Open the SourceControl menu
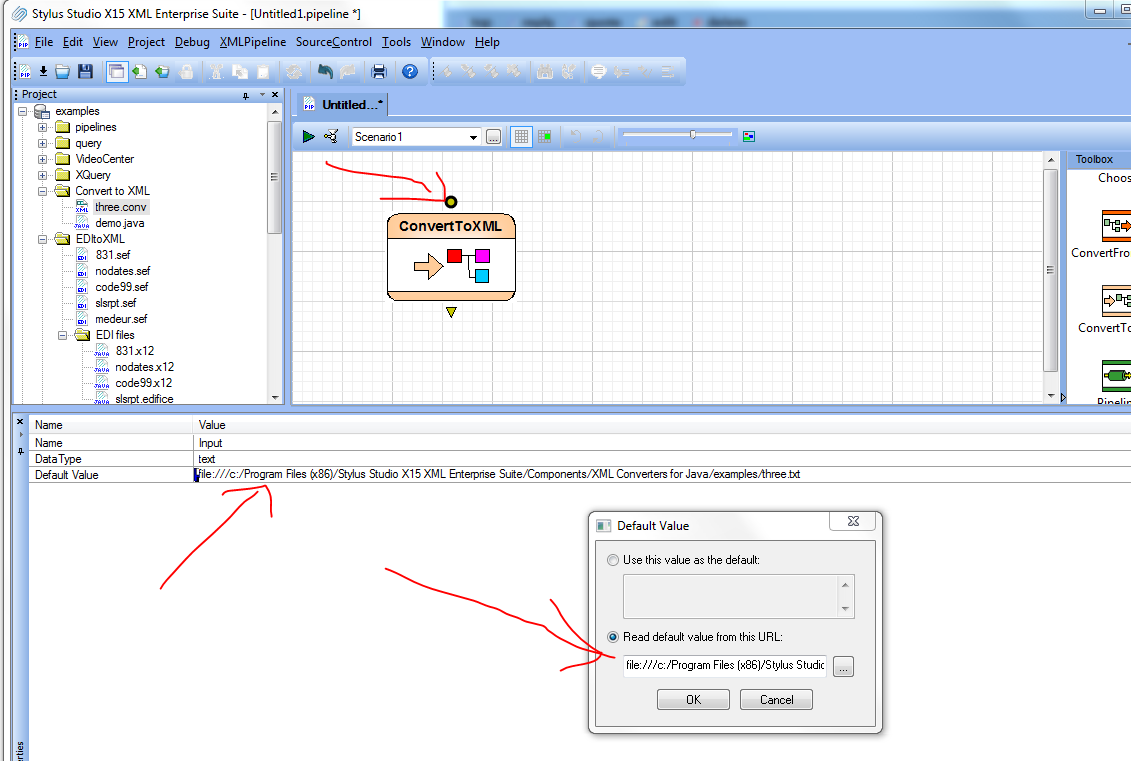 pyautogui.click(x=334, y=42)
